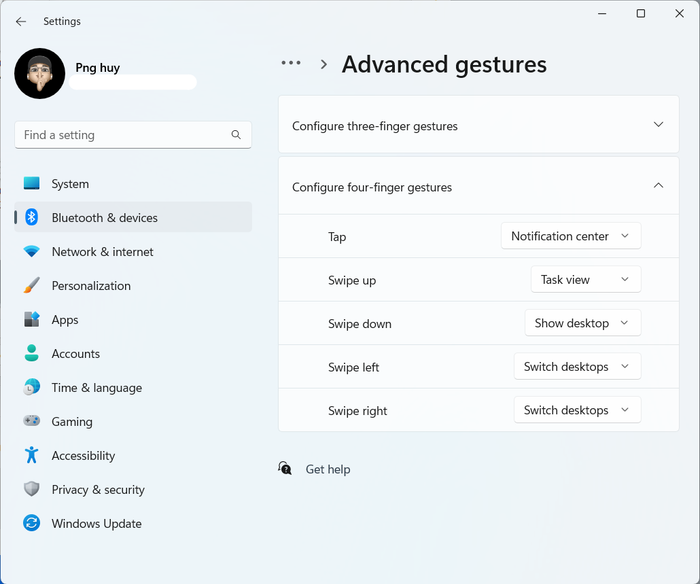This screenshot has height=584, width=700.
Task: Click the Swipe right row label
Action: tap(358, 411)
